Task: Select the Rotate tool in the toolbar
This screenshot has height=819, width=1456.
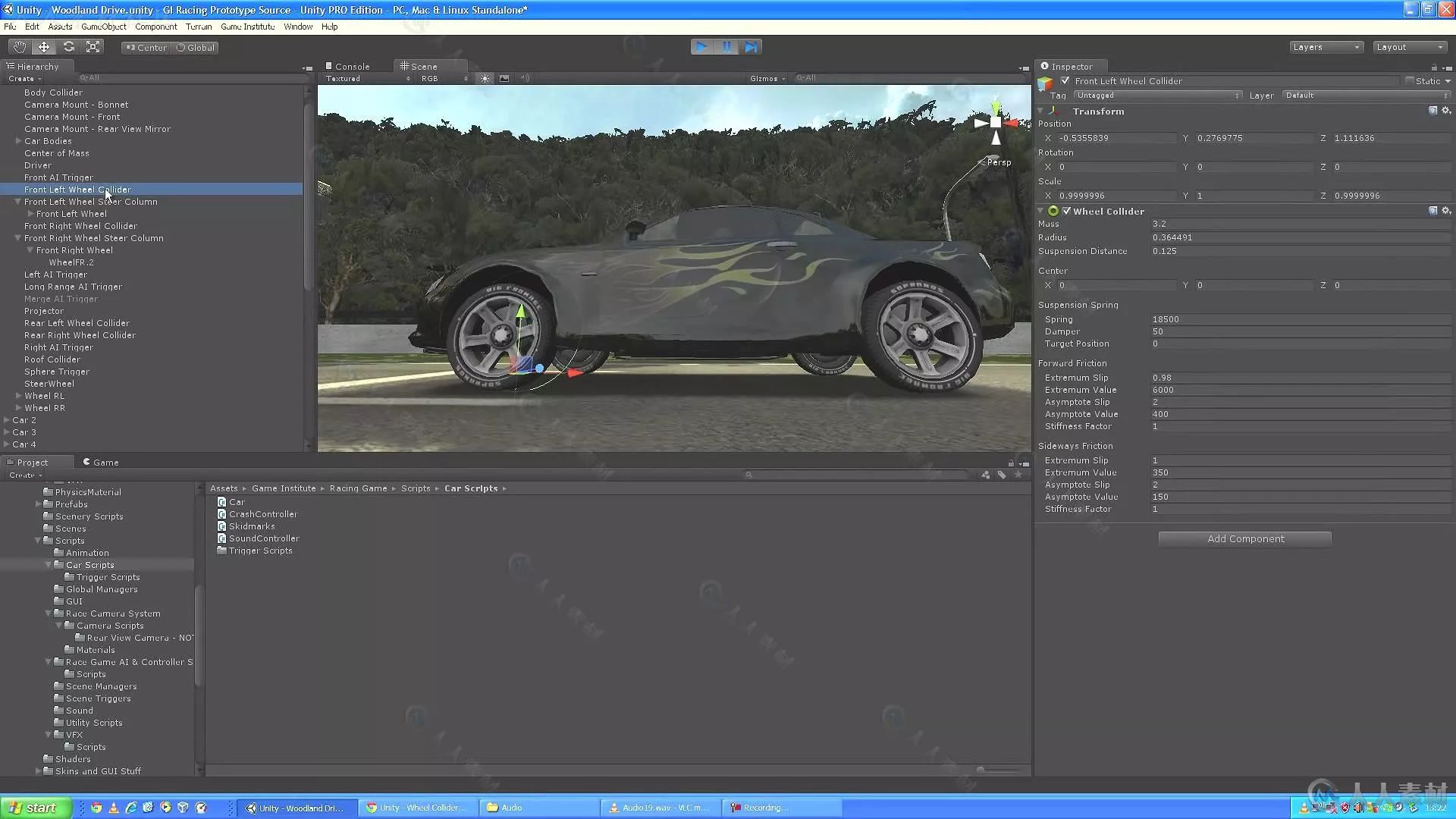Action: click(68, 47)
